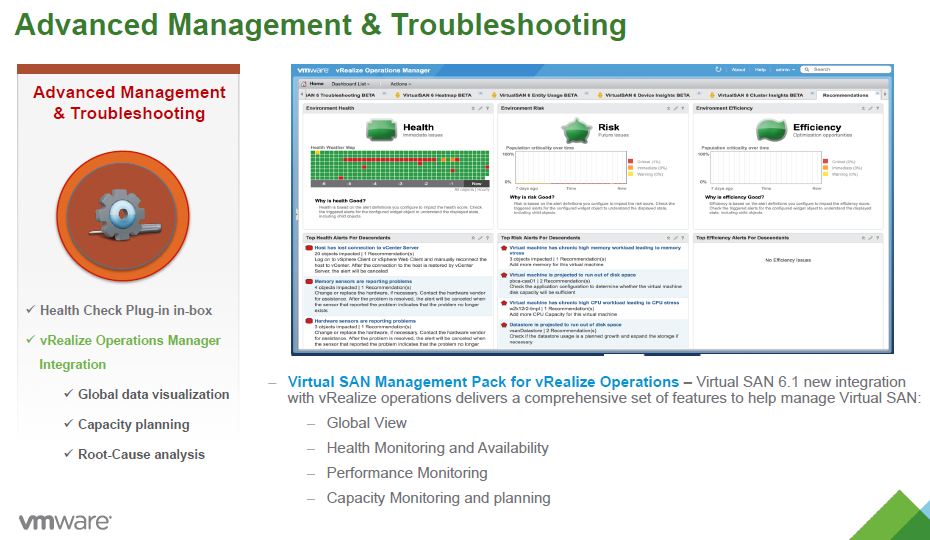The image size is (930, 540).
Task: Click the green Risk pentagon badge
Action: coord(578,129)
